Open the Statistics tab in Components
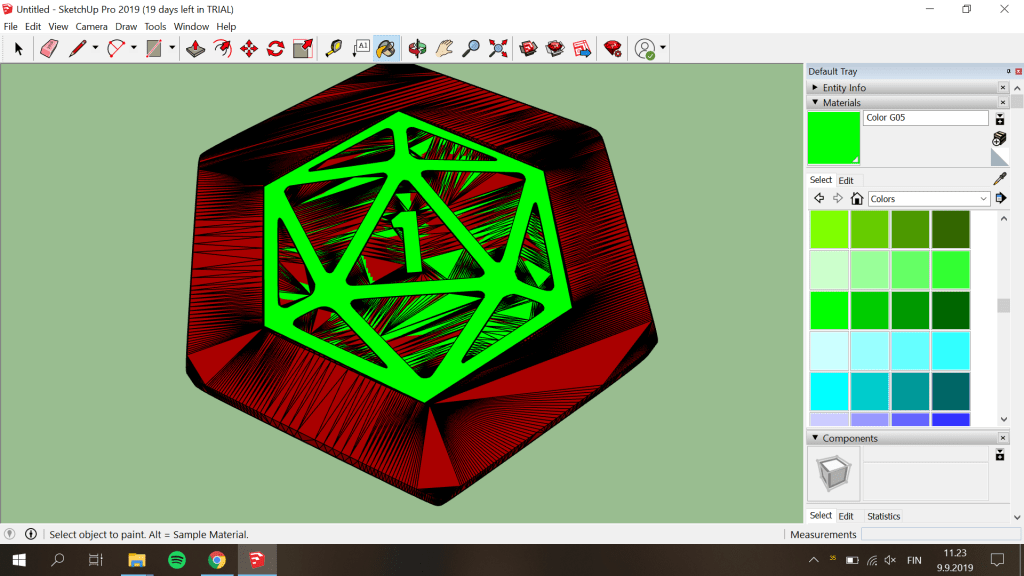Screen dimensions: 1024x576 click(x=883, y=516)
